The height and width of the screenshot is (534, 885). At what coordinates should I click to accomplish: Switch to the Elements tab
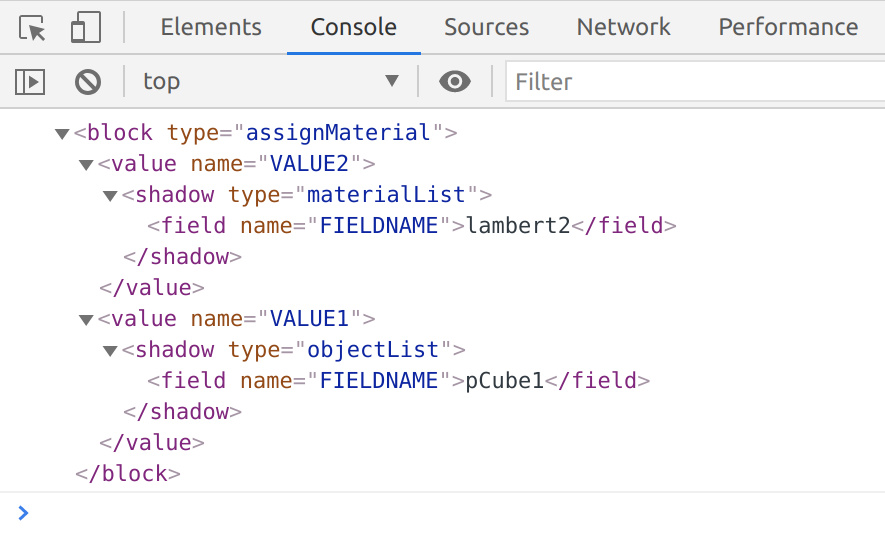[211, 27]
